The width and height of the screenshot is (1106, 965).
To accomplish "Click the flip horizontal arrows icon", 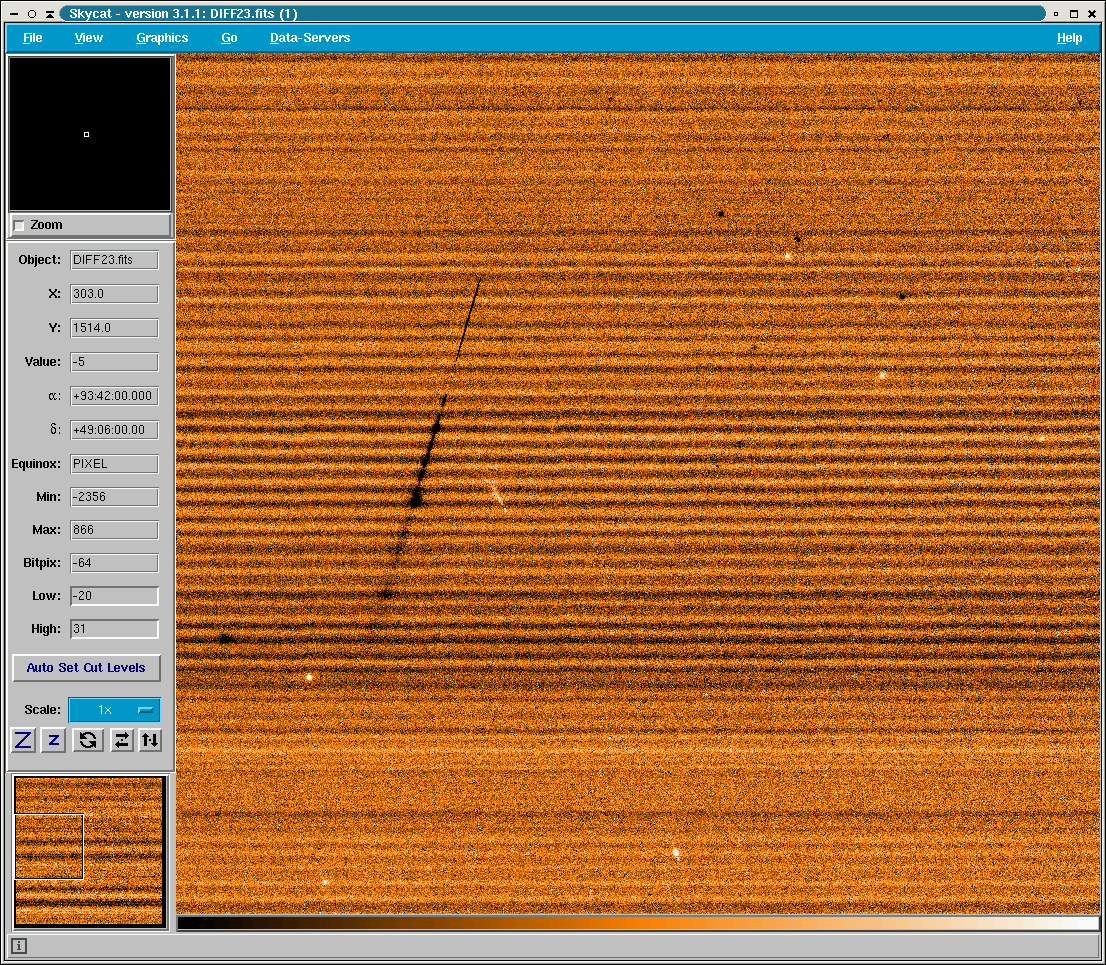I will coord(121,740).
